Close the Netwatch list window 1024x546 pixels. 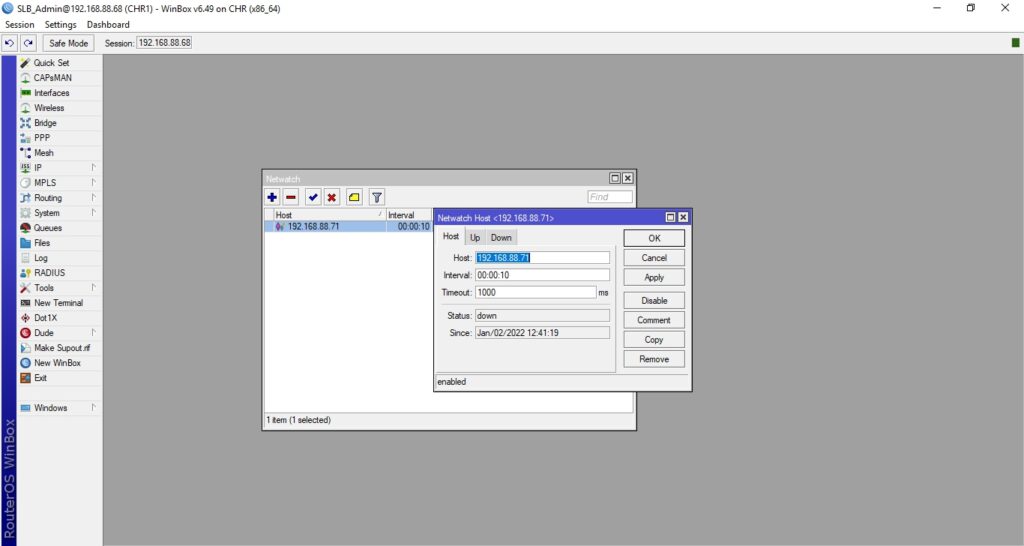(x=628, y=178)
